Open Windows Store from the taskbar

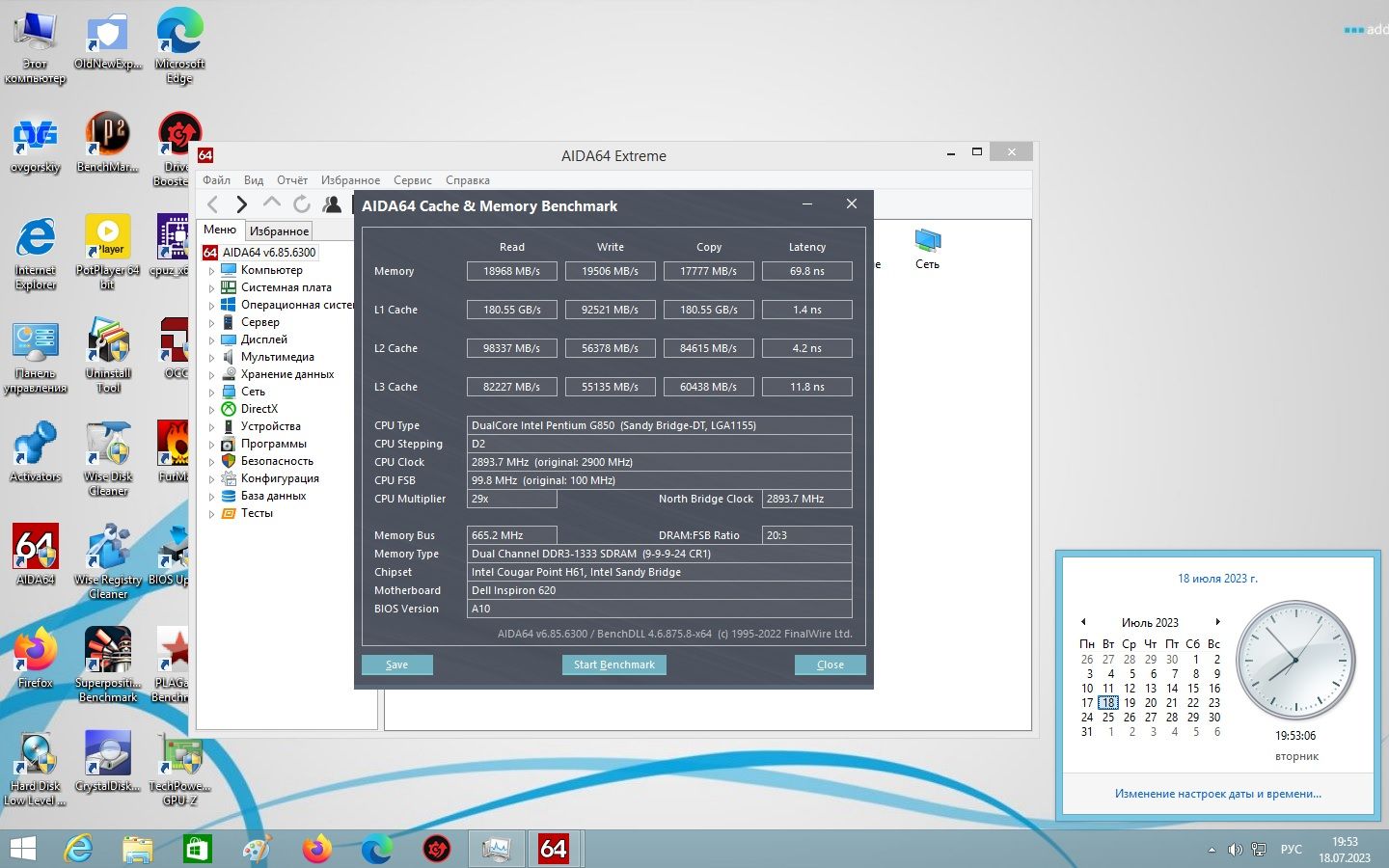197,849
